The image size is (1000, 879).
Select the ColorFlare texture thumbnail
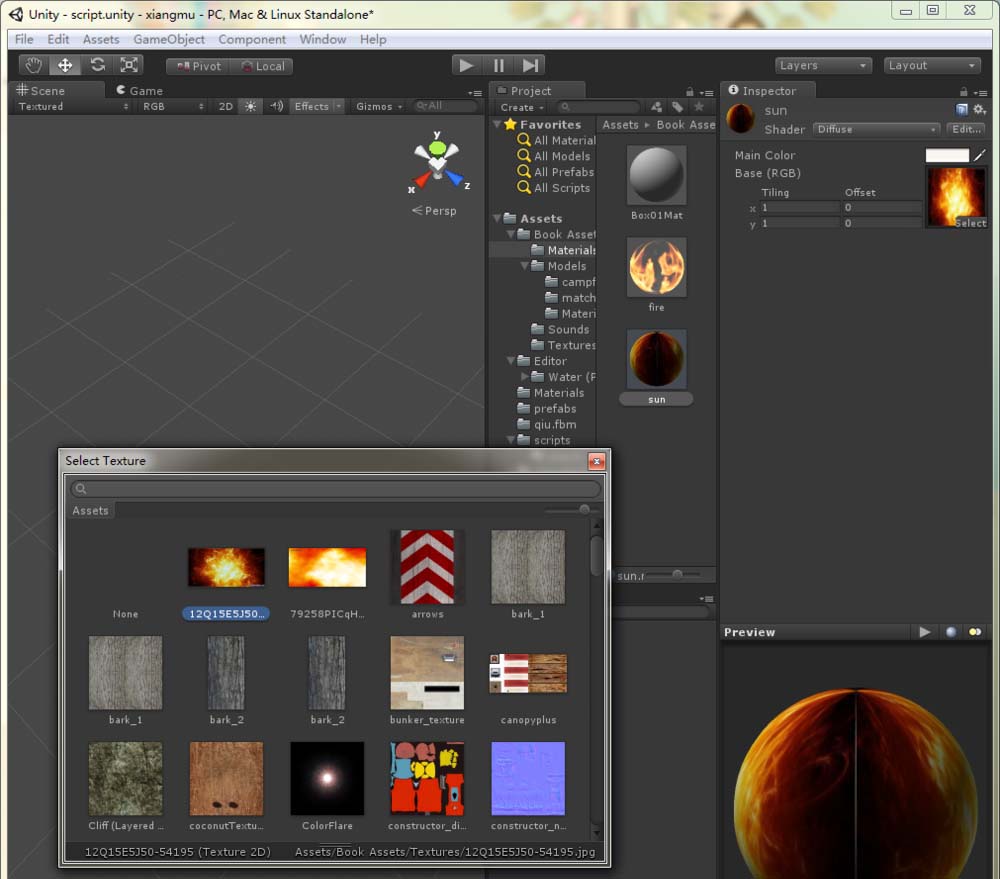click(x=327, y=778)
